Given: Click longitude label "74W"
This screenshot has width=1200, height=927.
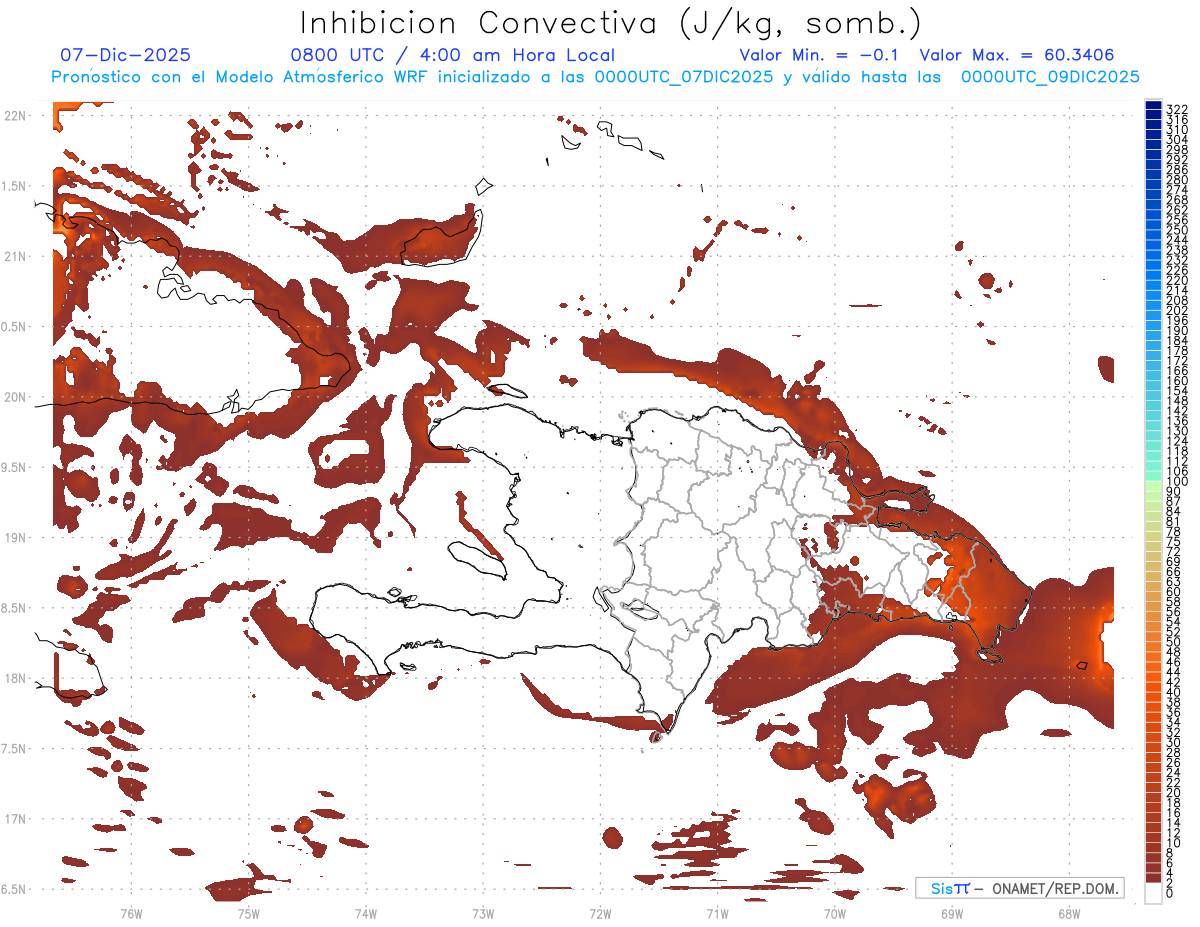Looking at the screenshot, I should tap(366, 913).
